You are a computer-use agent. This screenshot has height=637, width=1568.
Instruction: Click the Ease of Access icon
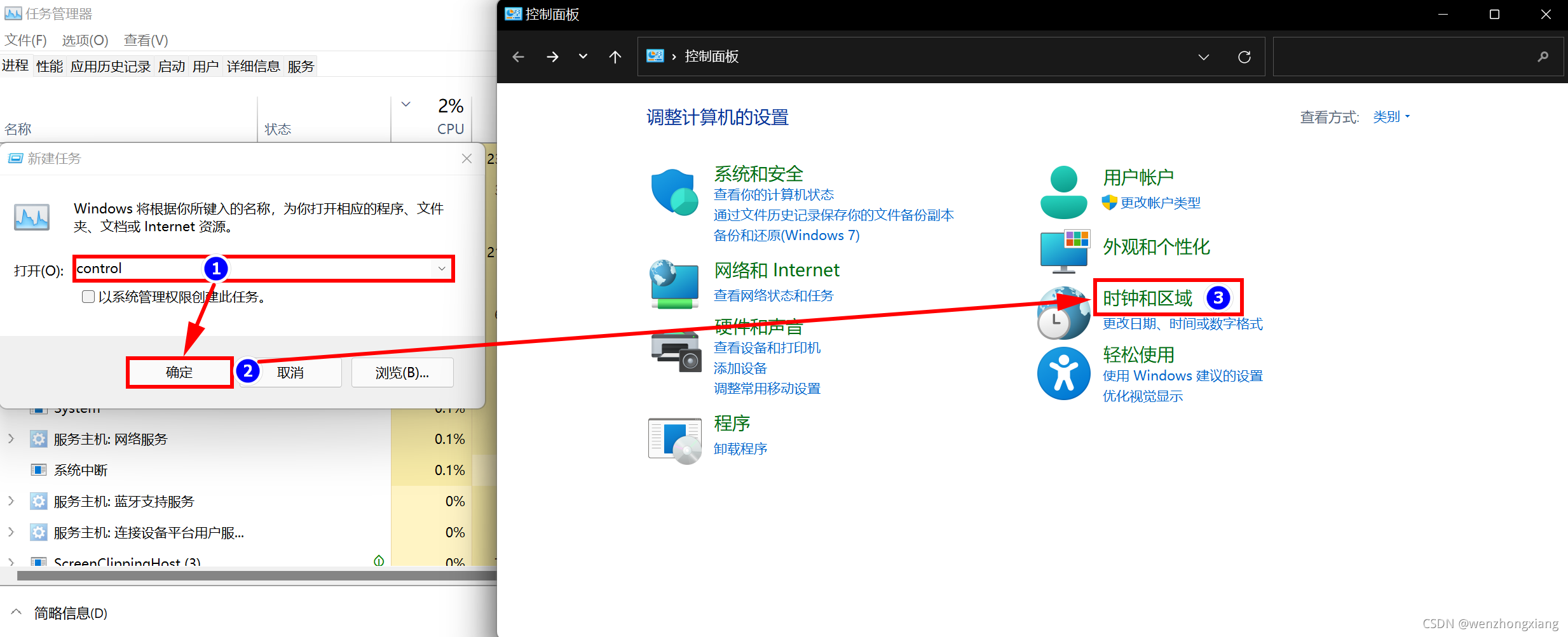tap(1063, 373)
